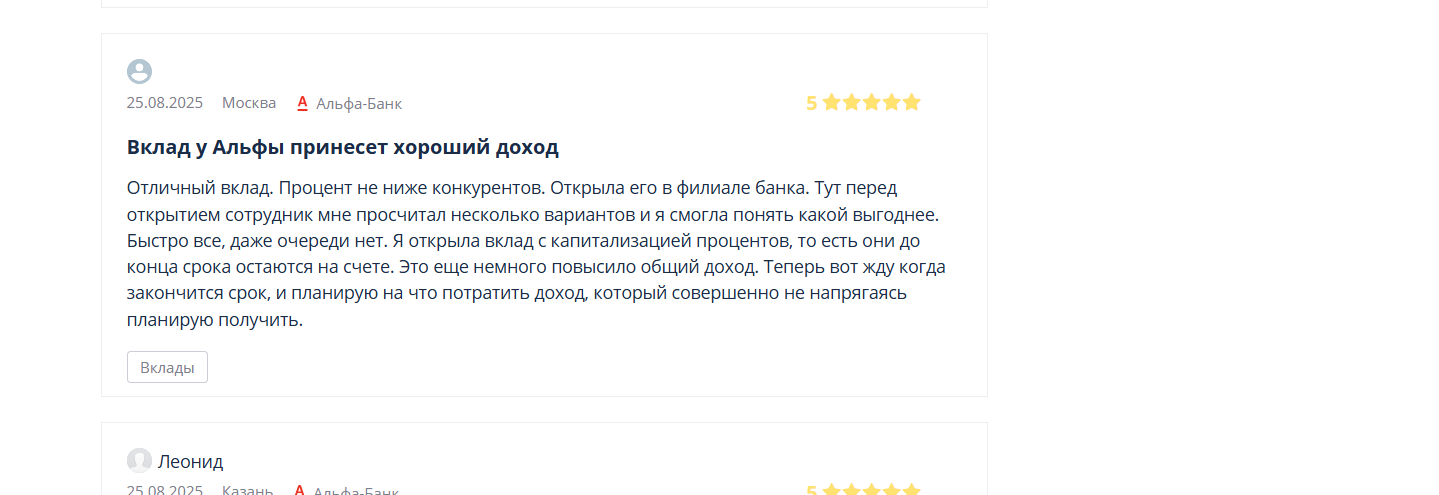Click the 25.08.2025 review date
This screenshot has height=495, width=1439.
(x=165, y=103)
